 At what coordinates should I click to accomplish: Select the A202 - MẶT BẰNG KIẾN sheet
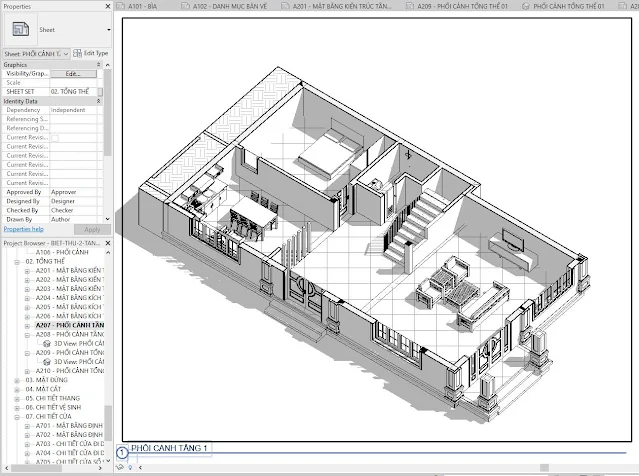coord(70,280)
